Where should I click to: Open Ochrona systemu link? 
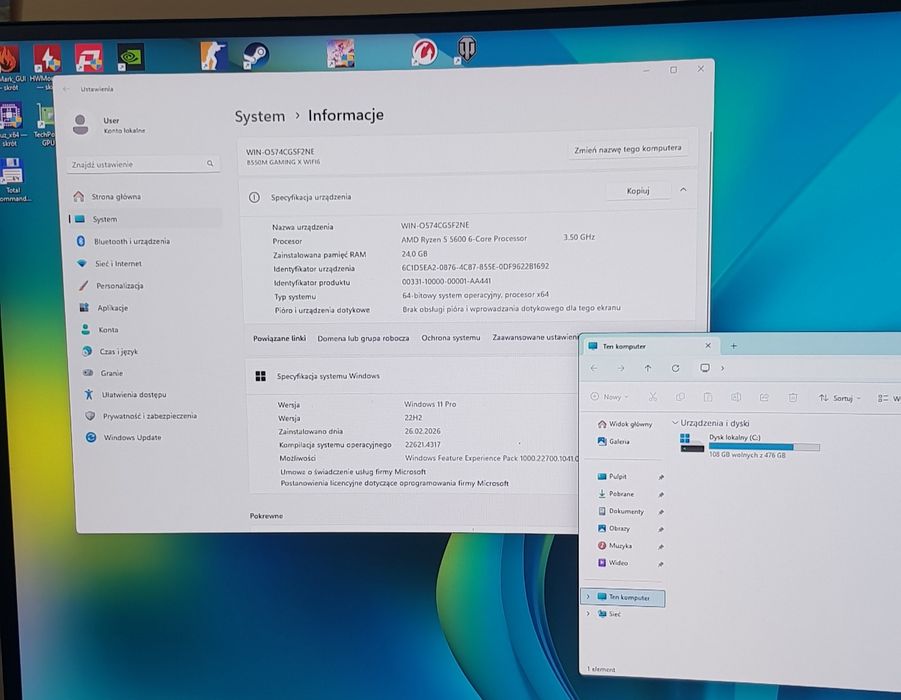tap(450, 338)
